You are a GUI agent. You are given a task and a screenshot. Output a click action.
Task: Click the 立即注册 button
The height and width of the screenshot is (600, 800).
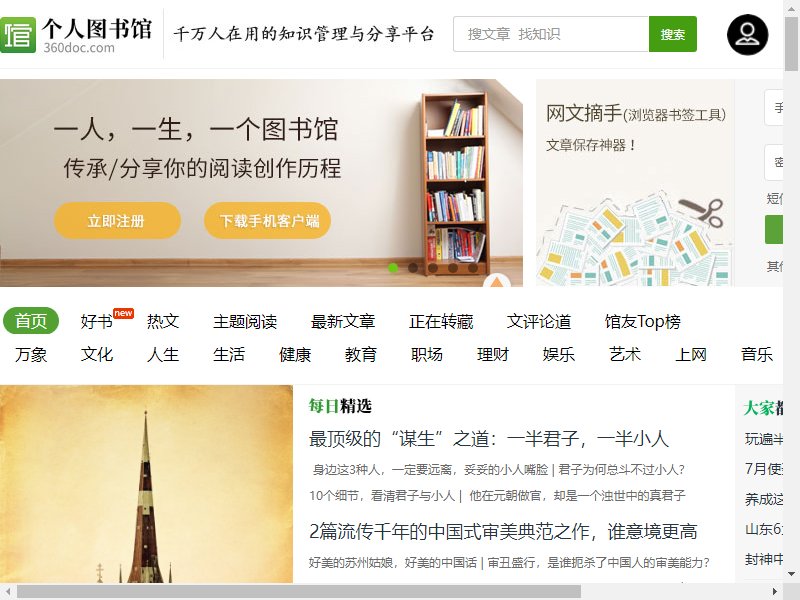pyautogui.click(x=117, y=220)
